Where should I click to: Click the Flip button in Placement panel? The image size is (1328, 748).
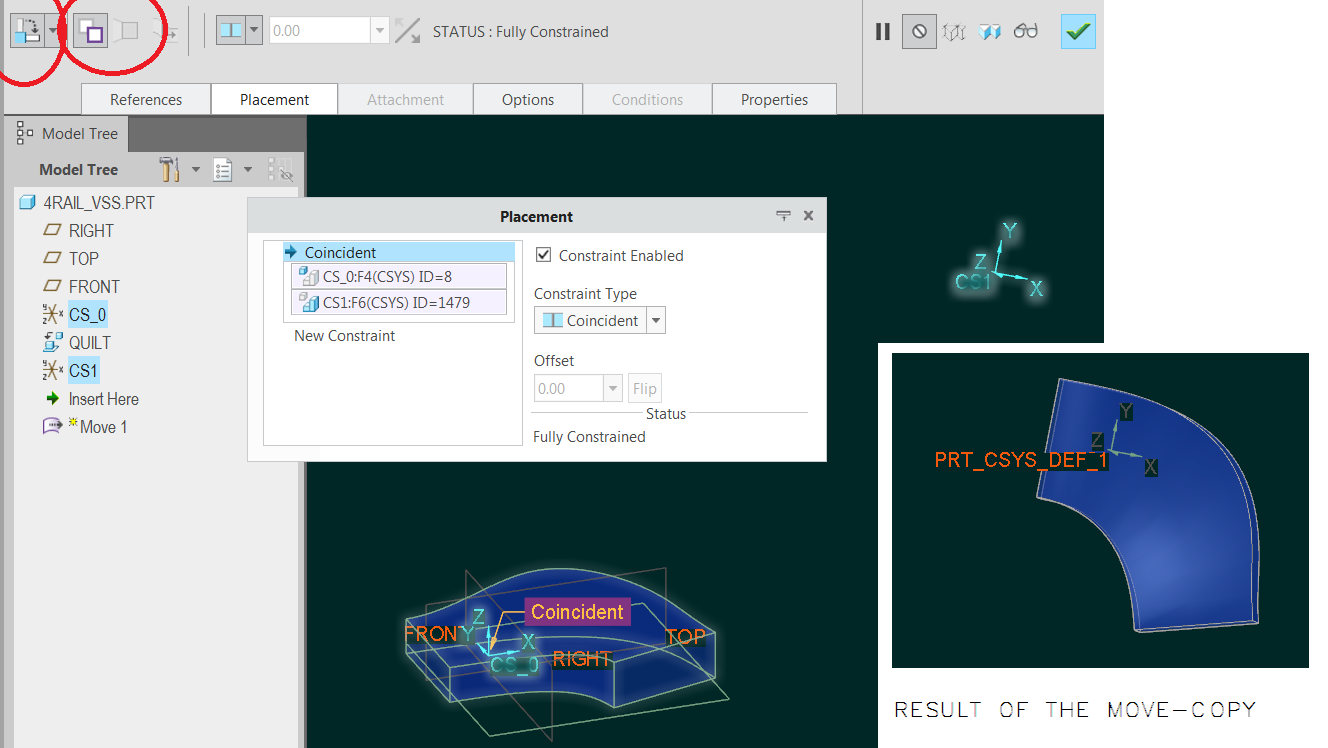pyautogui.click(x=644, y=388)
